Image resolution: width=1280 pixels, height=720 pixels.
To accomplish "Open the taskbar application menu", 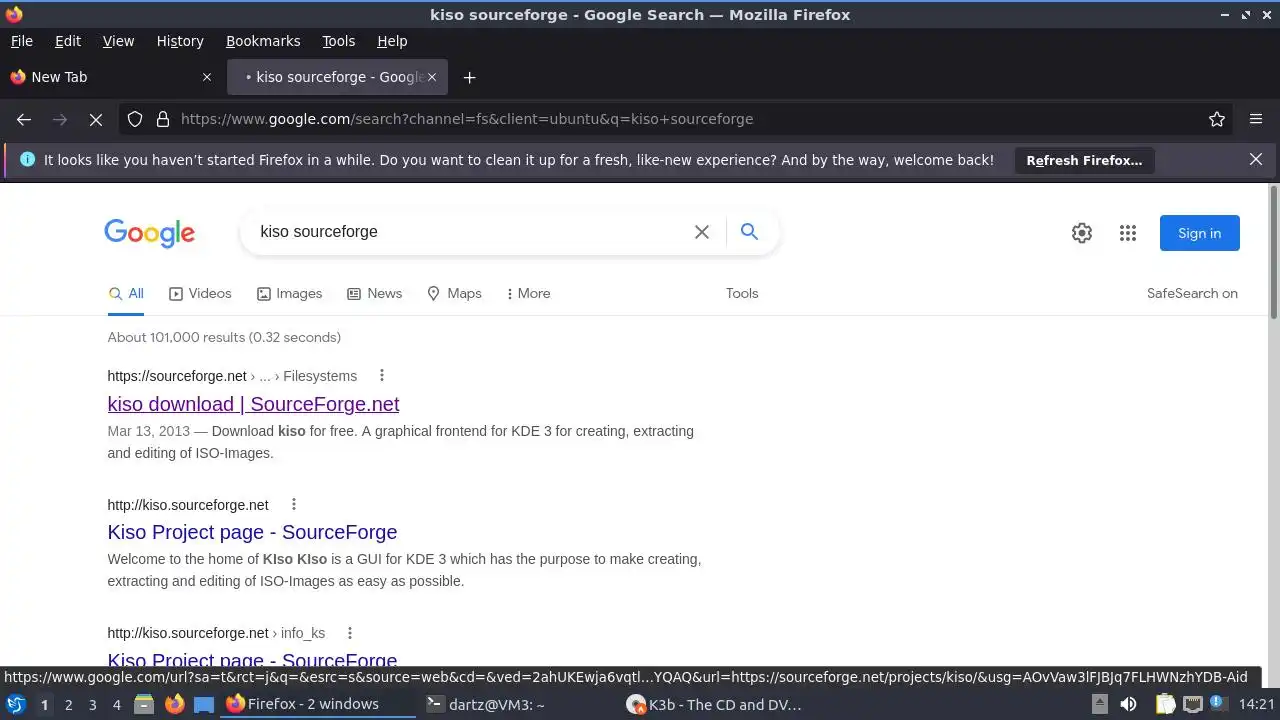I will [x=15, y=705].
